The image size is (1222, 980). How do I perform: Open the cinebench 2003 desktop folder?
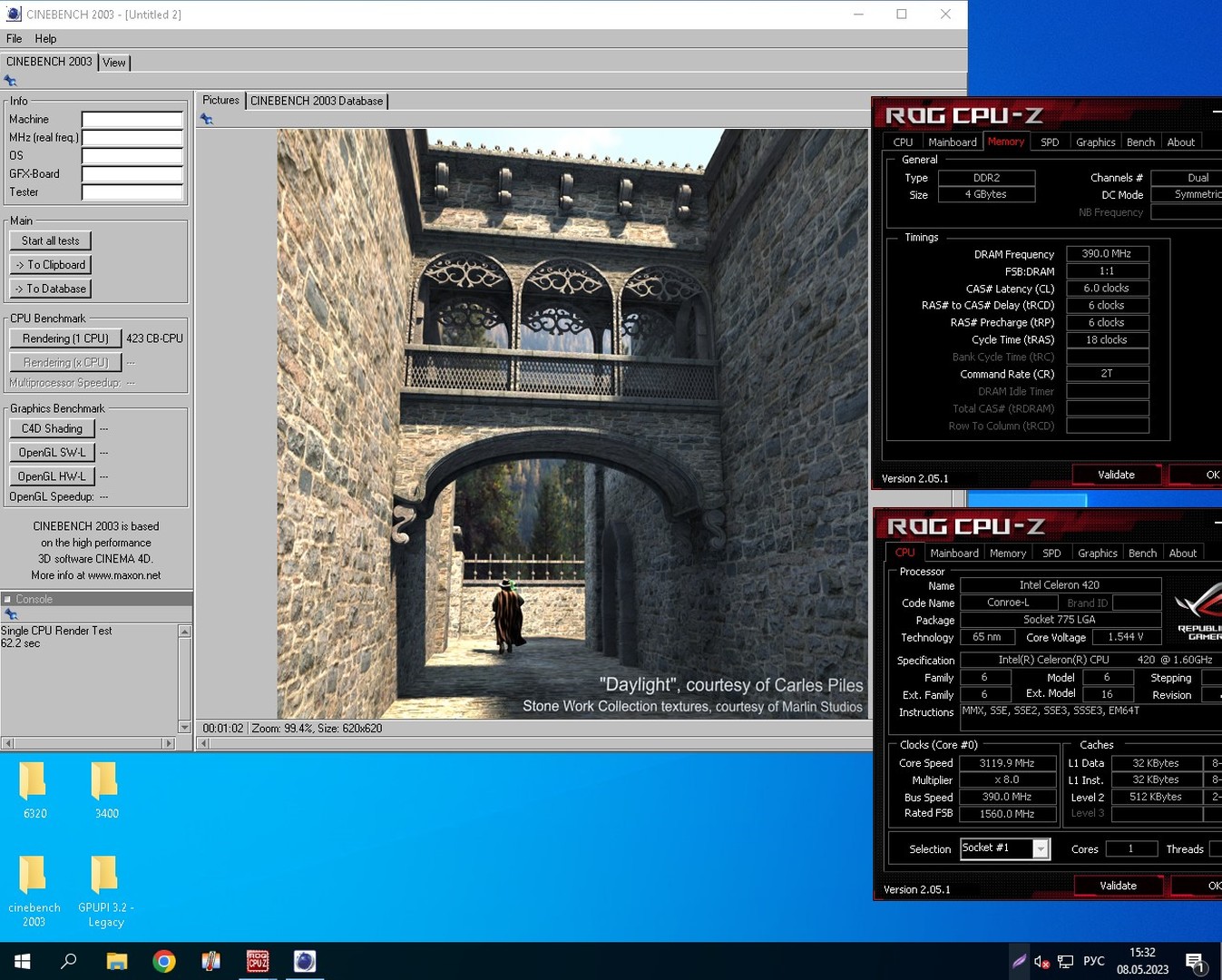34,891
